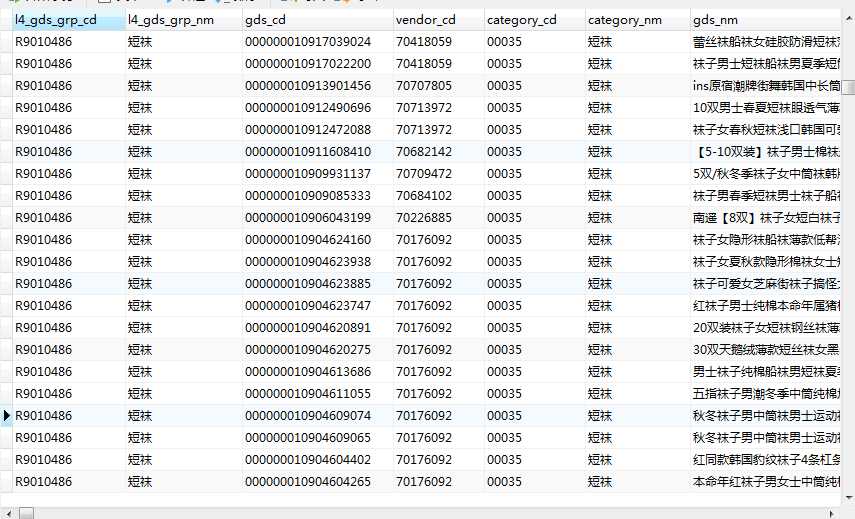Select product name starting with 5双/秋冬季袜子
Screen dimensions: 855x519
[766, 174]
